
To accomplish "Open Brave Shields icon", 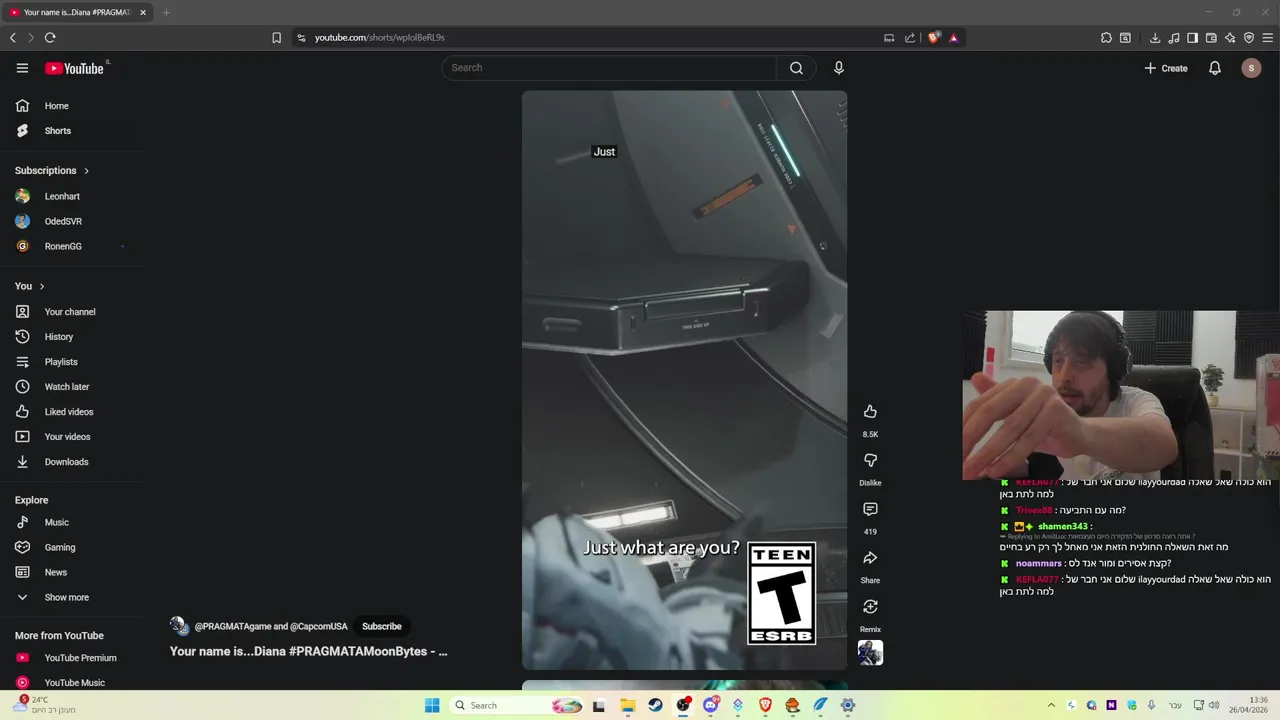I will [x=934, y=38].
